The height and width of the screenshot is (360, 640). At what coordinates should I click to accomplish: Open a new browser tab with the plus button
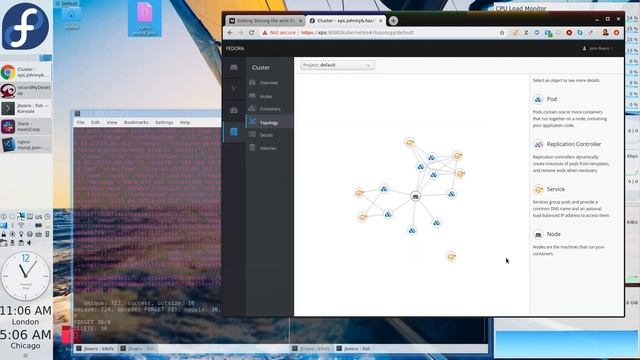pos(393,20)
